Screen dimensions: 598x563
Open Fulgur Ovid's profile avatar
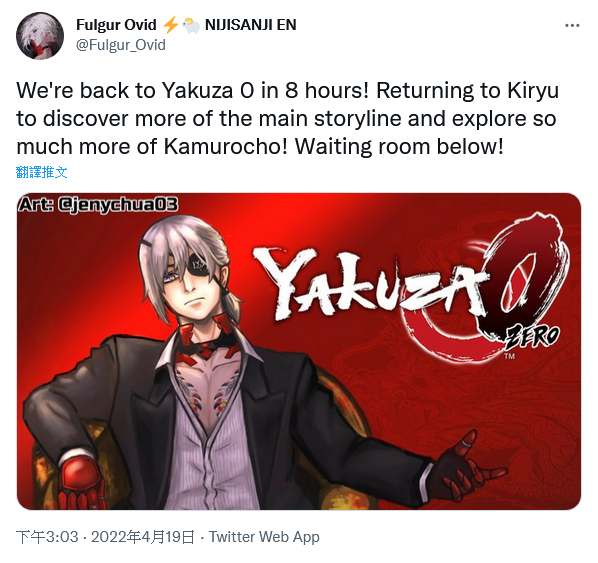coord(40,35)
